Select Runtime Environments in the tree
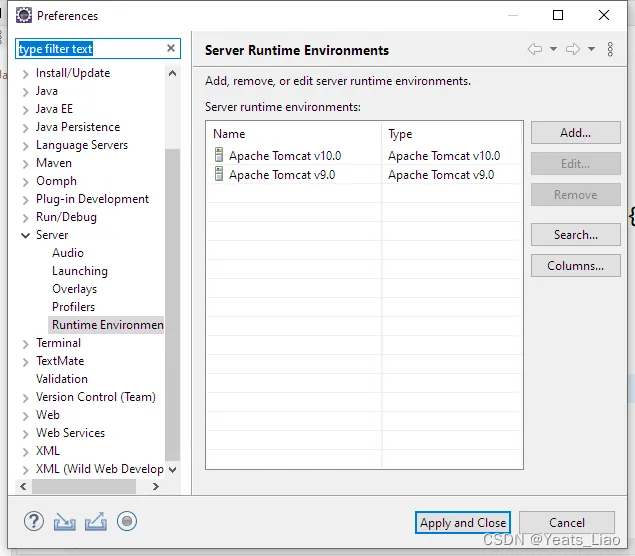This screenshot has width=635, height=556. coord(107,325)
